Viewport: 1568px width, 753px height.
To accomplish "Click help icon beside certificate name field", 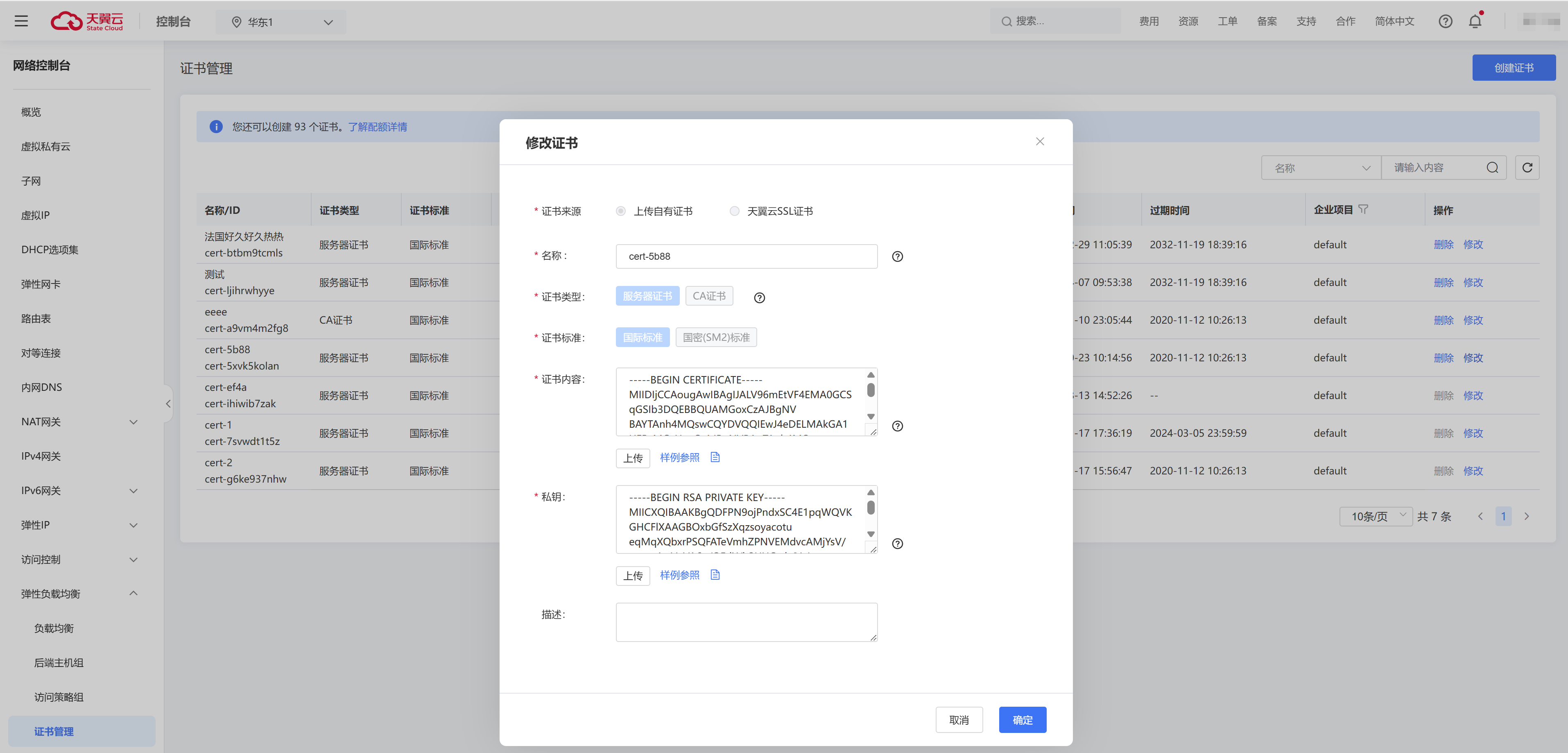I will (x=897, y=256).
